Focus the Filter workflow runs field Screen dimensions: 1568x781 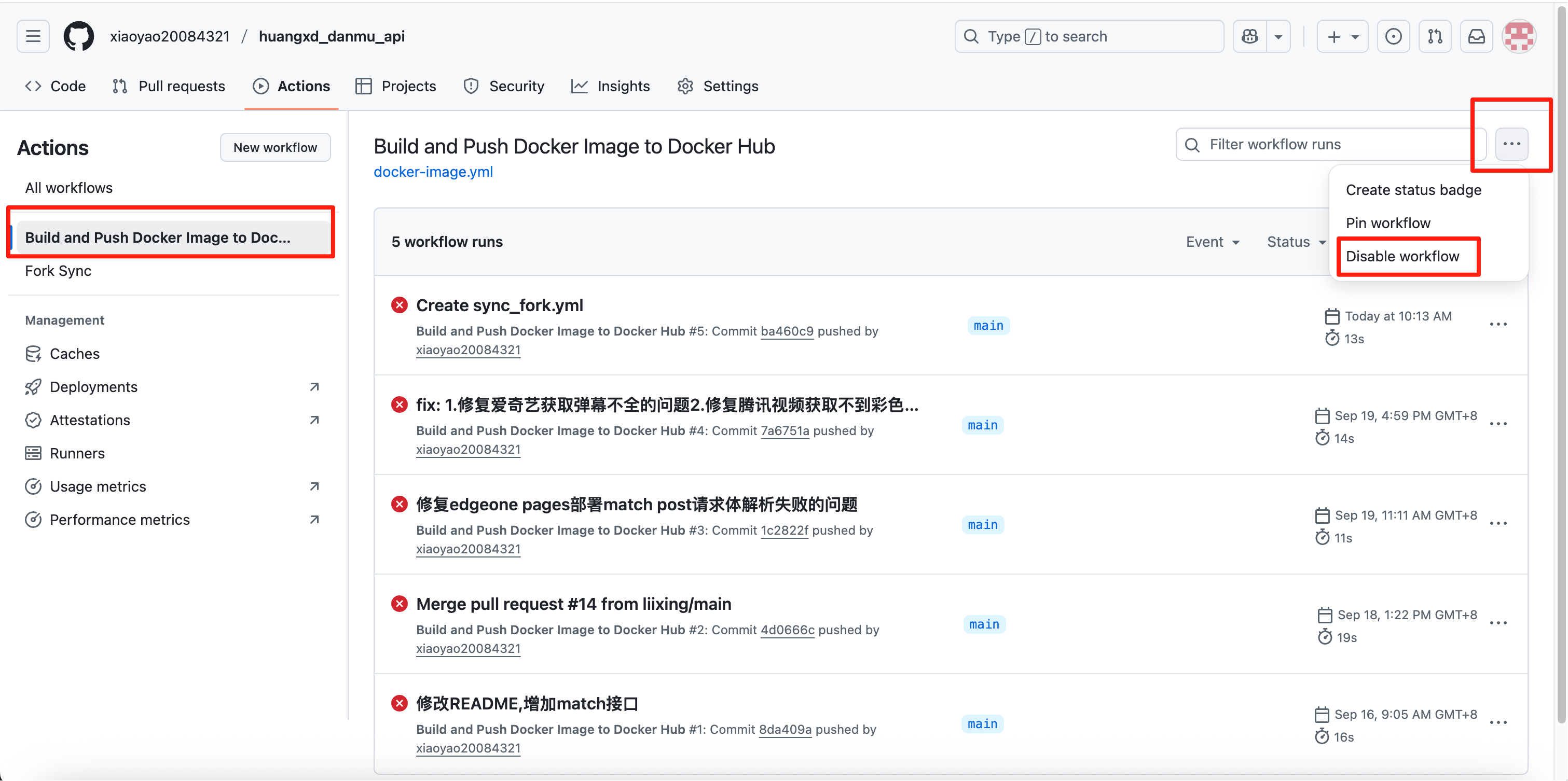pos(1331,144)
